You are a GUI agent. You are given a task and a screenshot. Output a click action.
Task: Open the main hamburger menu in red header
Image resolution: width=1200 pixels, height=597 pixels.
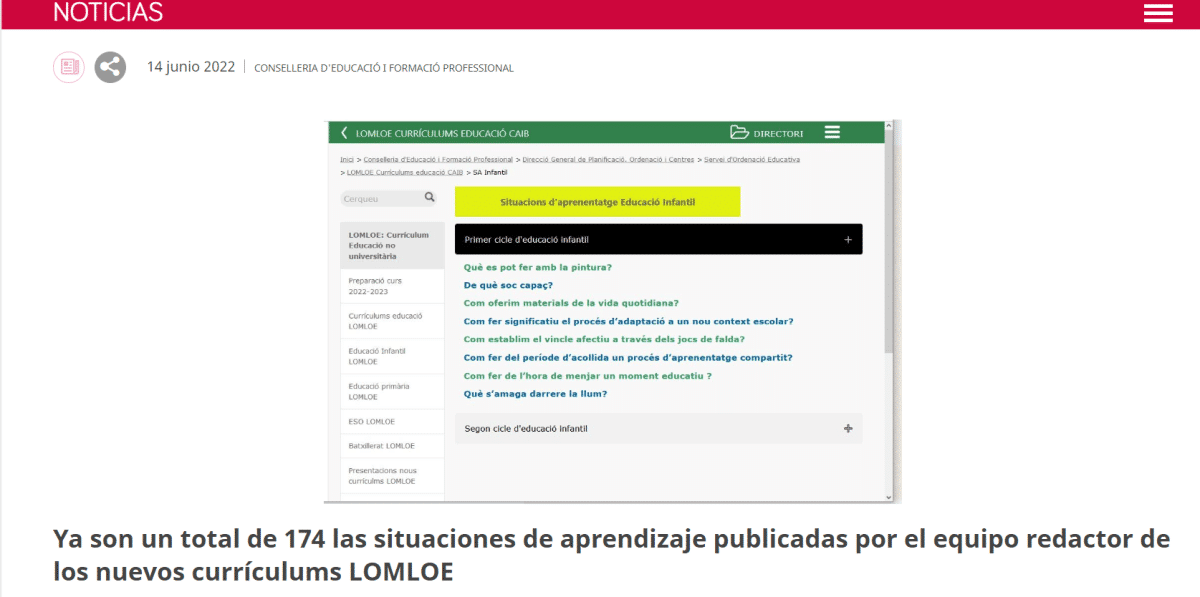tap(1158, 13)
